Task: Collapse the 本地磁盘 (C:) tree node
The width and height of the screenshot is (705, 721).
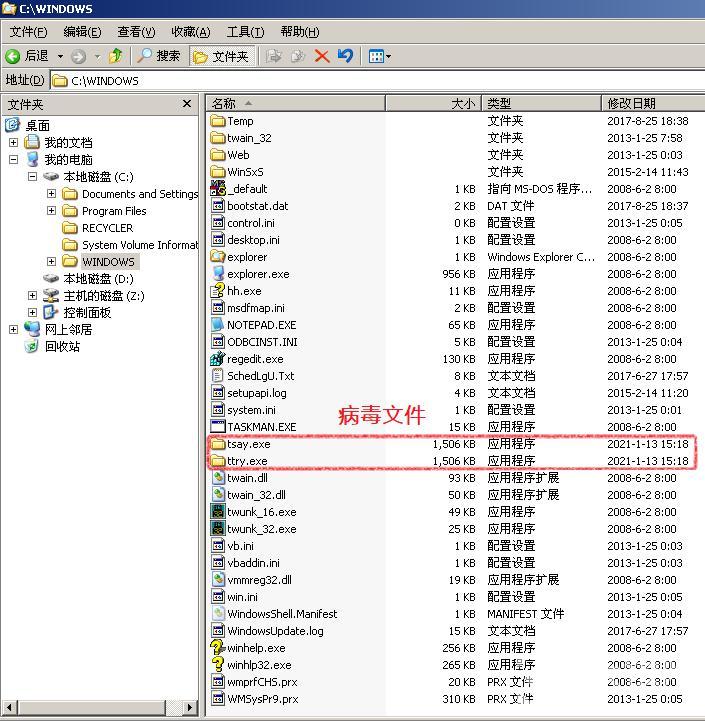Action: pos(32,177)
